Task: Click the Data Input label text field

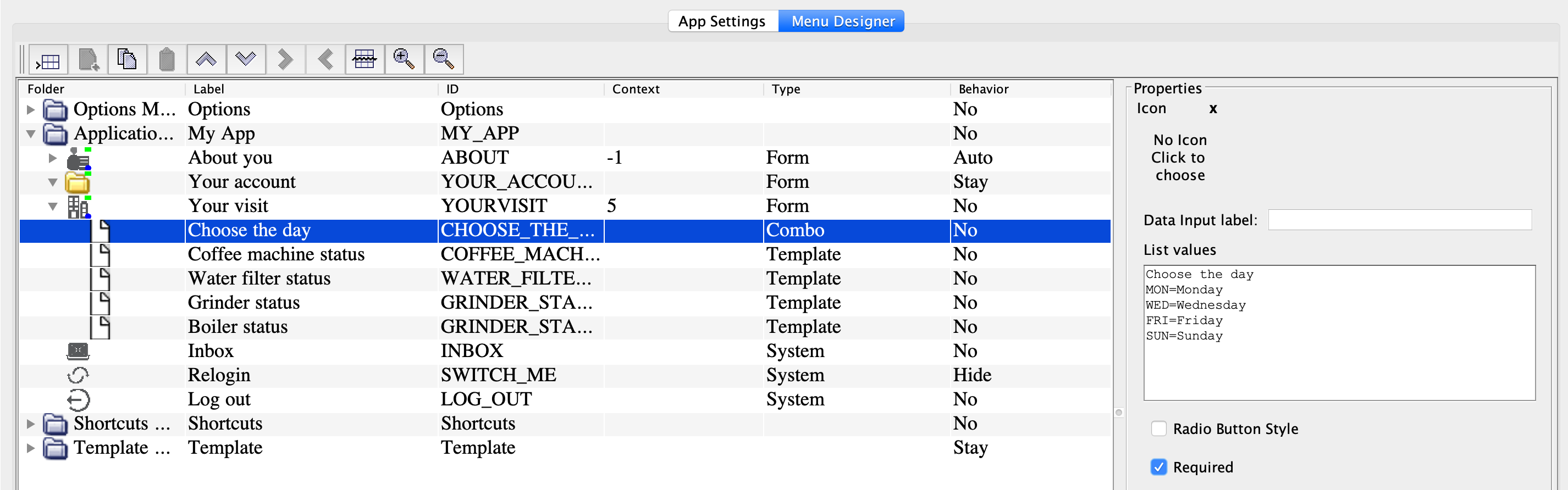Action: pos(1399,220)
